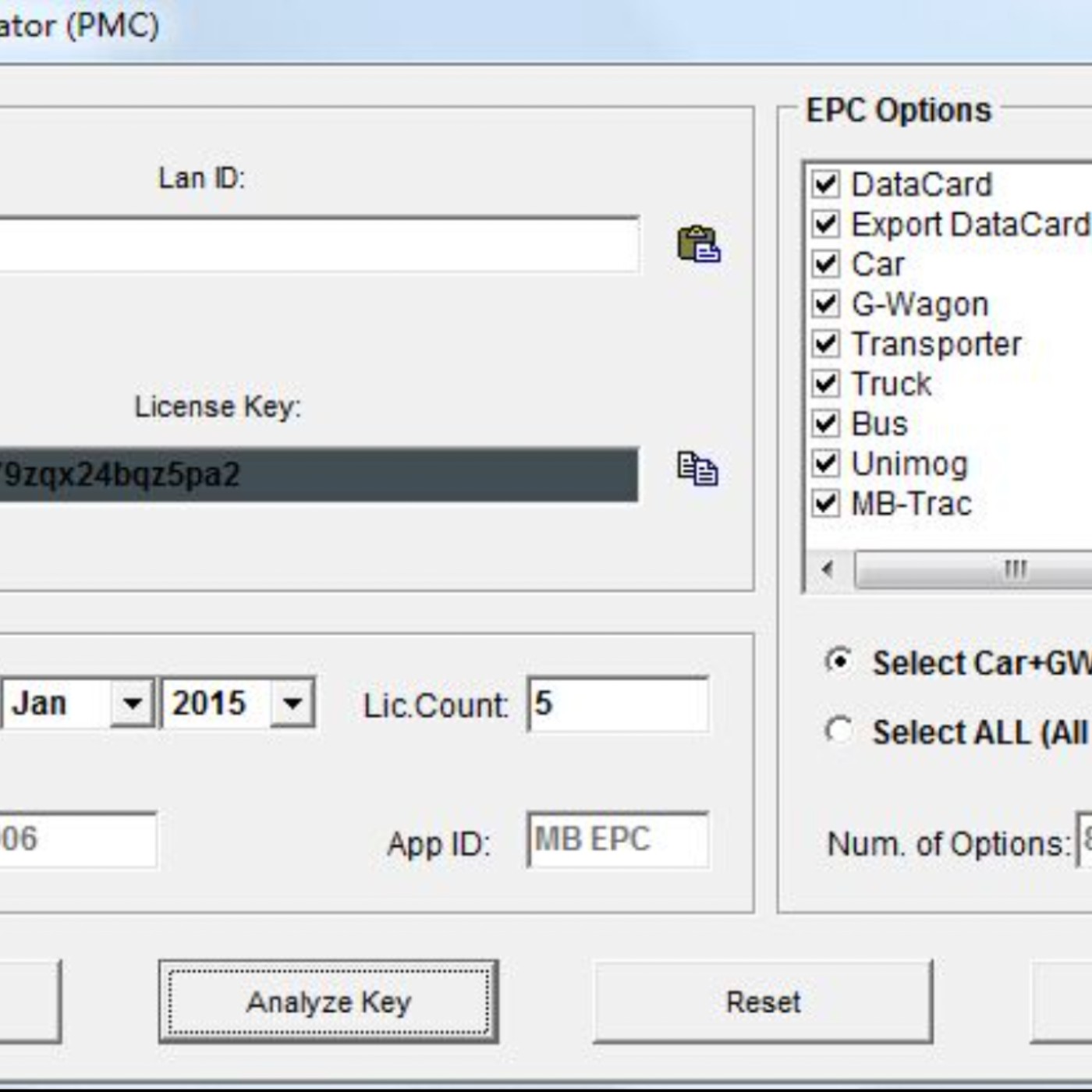
Task: Toggle the Truck checkbox
Action: [x=825, y=384]
